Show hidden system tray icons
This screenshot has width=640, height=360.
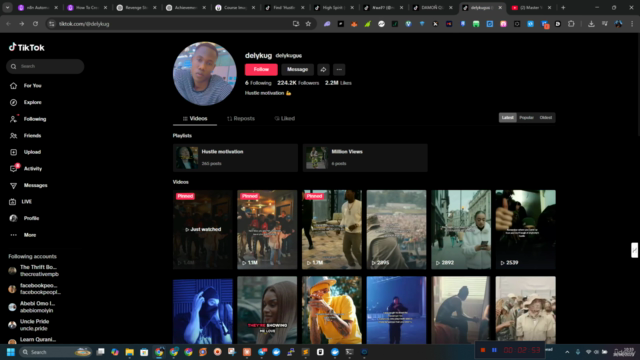(x=567, y=352)
